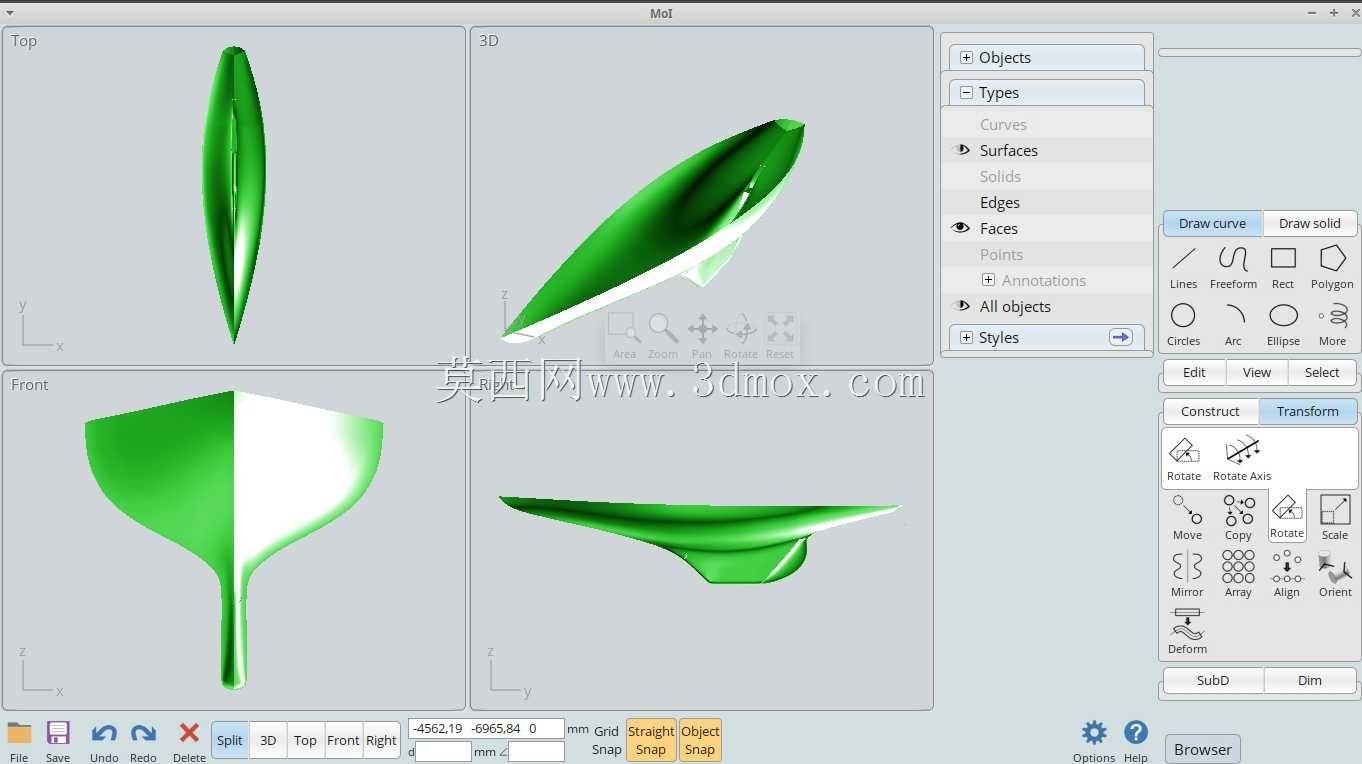Open Options gear

(x=1094, y=741)
